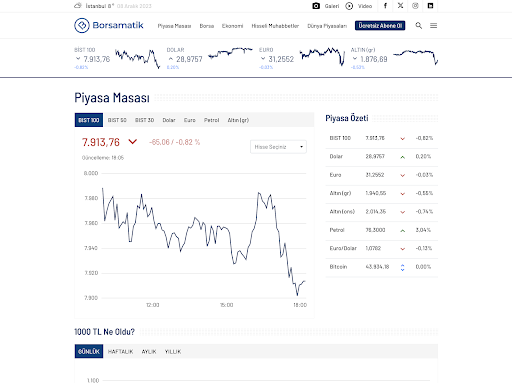512x383 pixels.
Task: Click the Piyasa Masası page heading
Action: click(112, 98)
